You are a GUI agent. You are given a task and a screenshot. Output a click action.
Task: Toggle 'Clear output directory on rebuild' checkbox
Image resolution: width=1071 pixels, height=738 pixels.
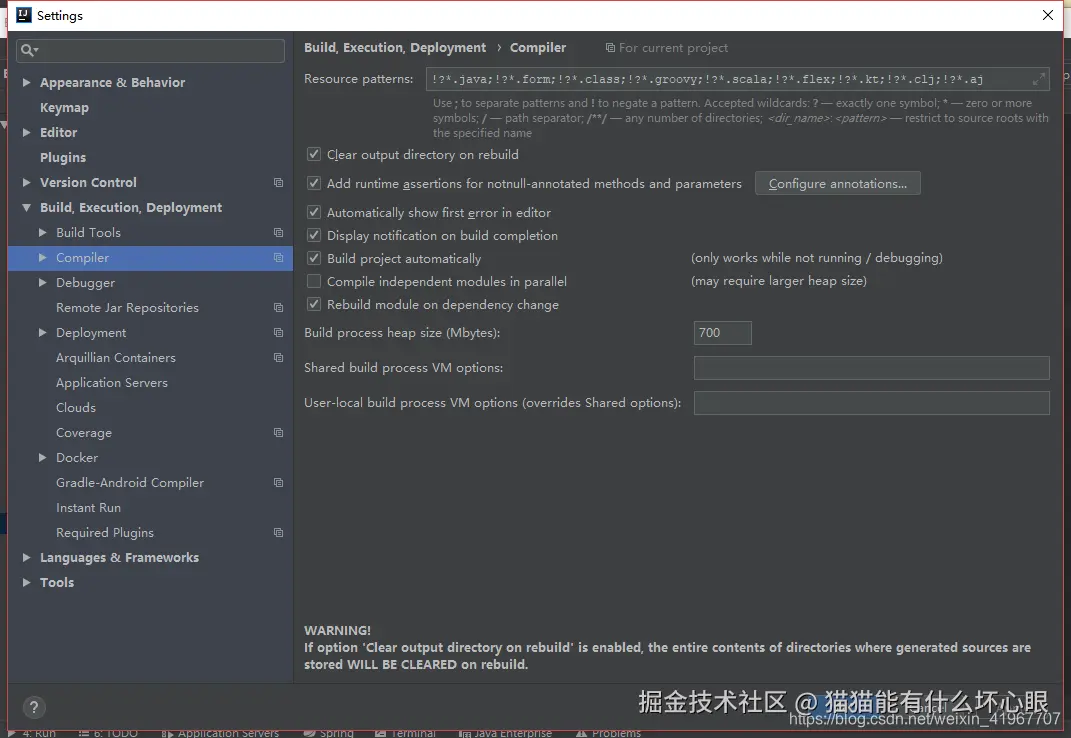314,154
